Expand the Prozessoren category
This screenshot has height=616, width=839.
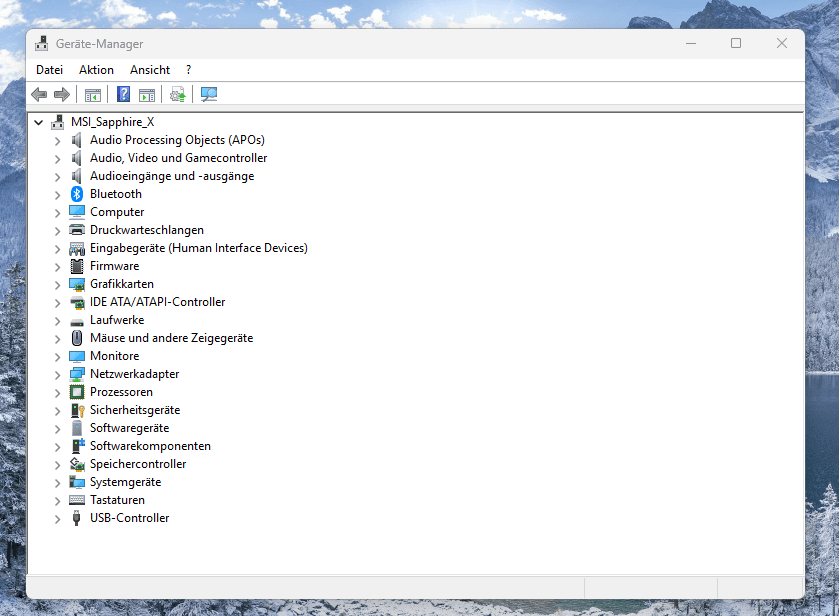point(57,393)
